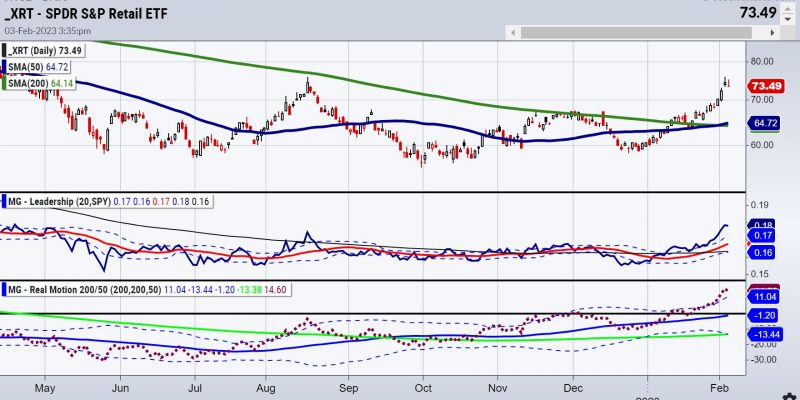Click the 11.04 Real Motion value tag

tap(764, 296)
